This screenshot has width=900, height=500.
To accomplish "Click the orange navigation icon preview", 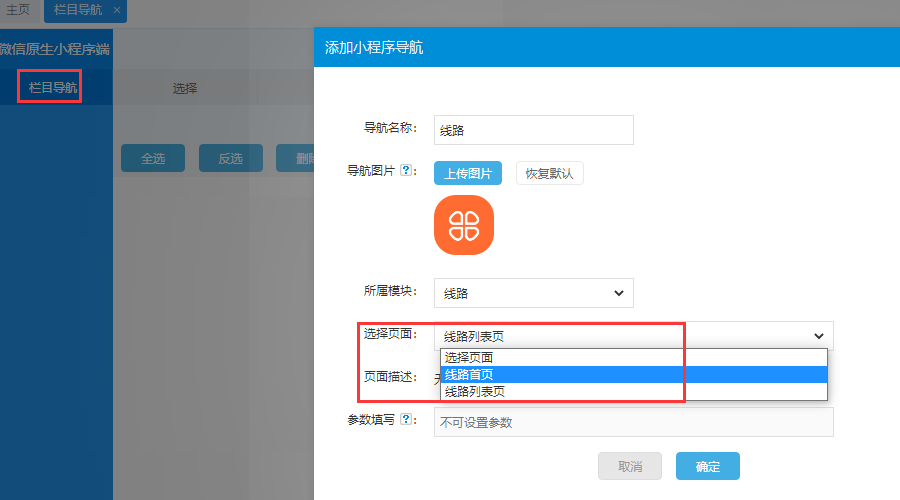I will point(463,225).
